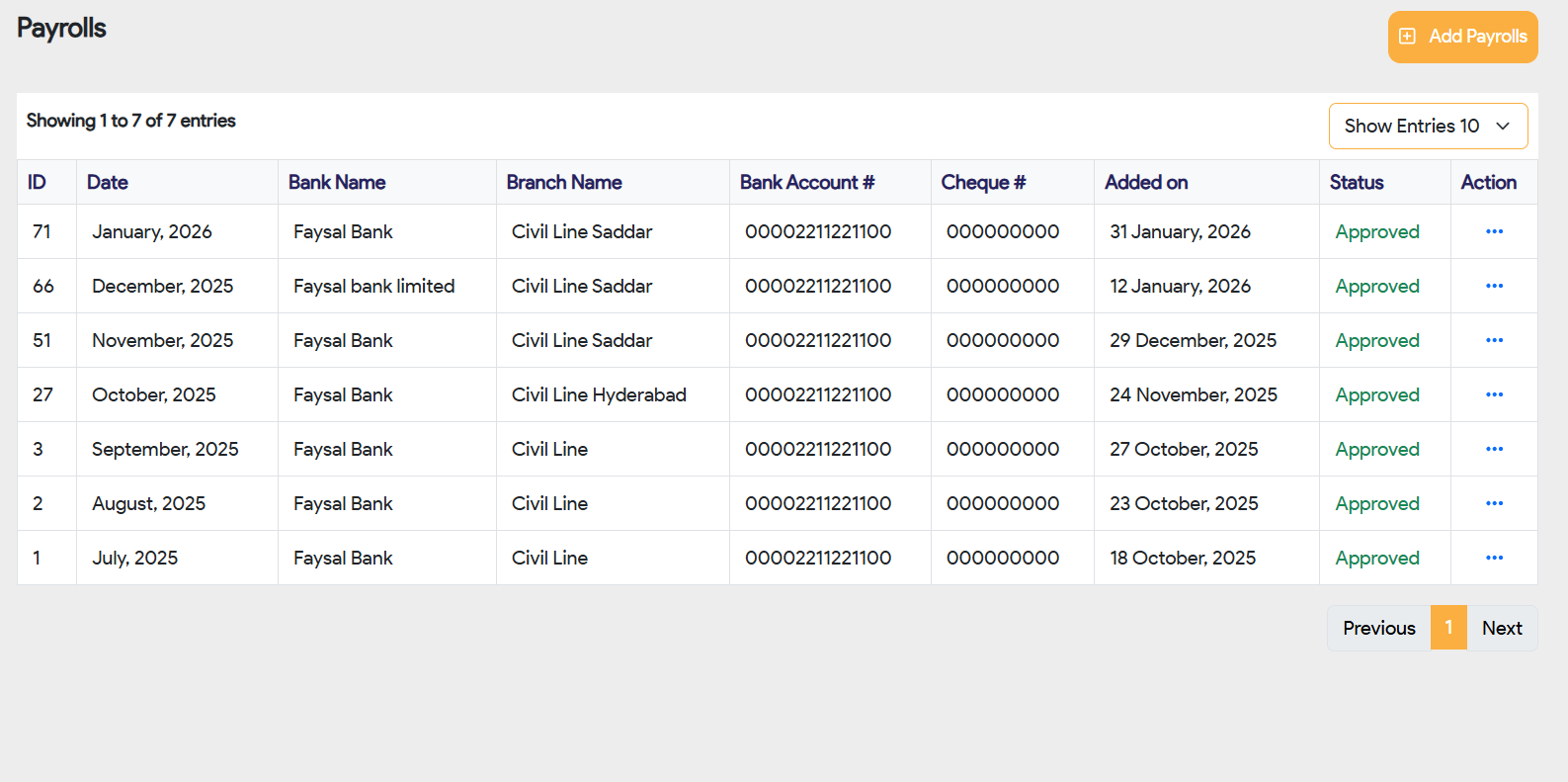Screen dimensions: 1568x782
Task: Open action menu for payroll ID 27
Action: 1494,394
